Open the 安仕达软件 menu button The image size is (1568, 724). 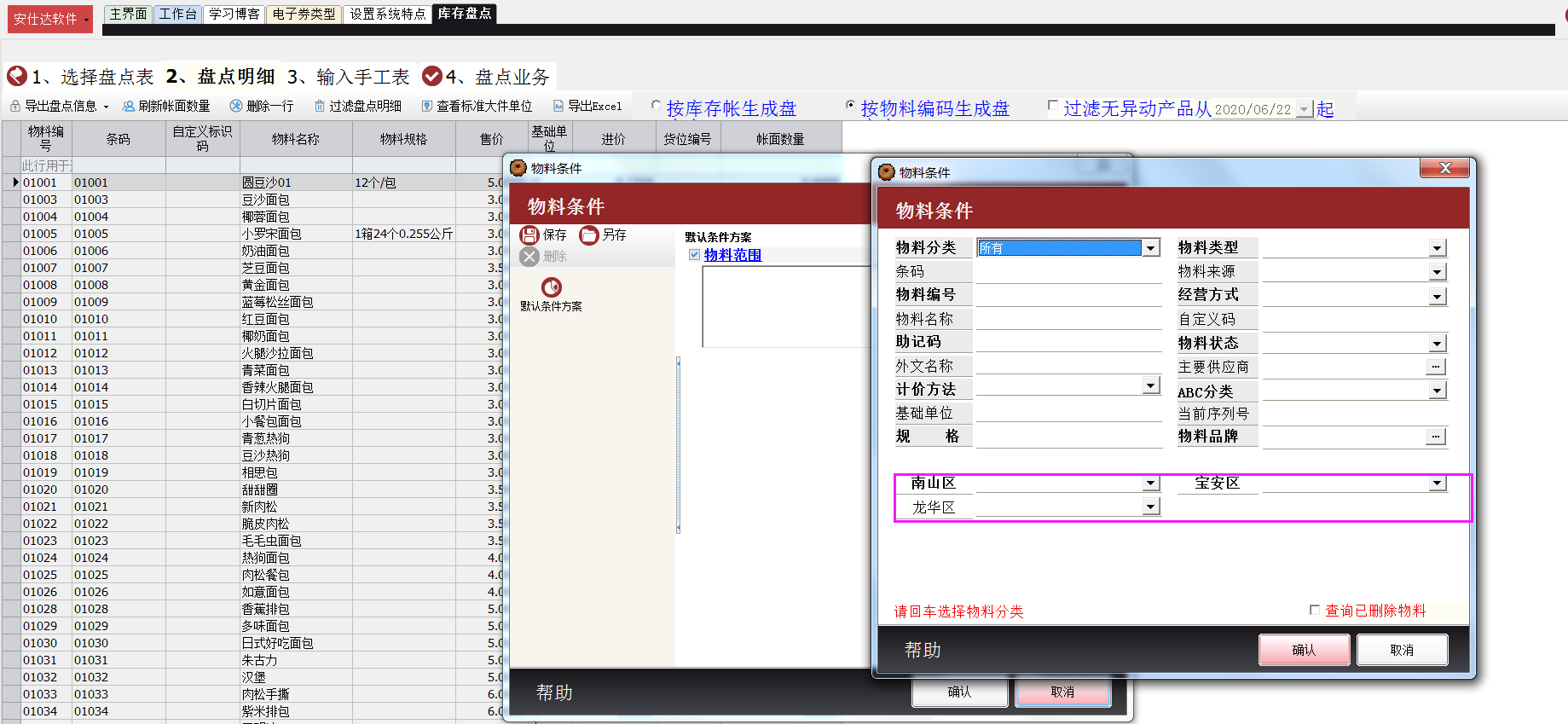50,19
